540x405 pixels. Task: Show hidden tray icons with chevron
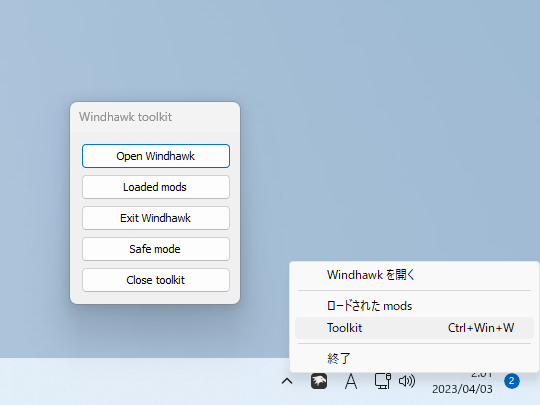tap(287, 381)
